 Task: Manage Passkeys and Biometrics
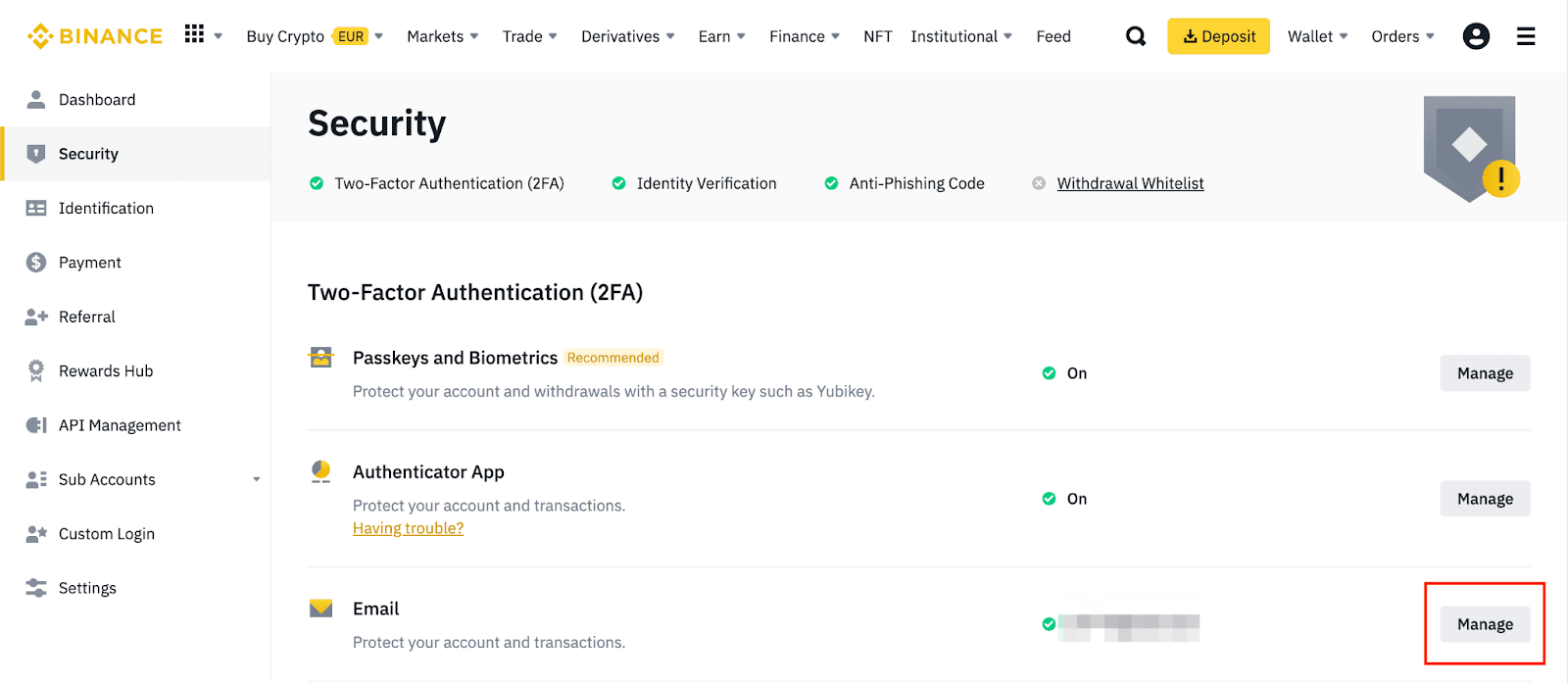coord(1484,373)
